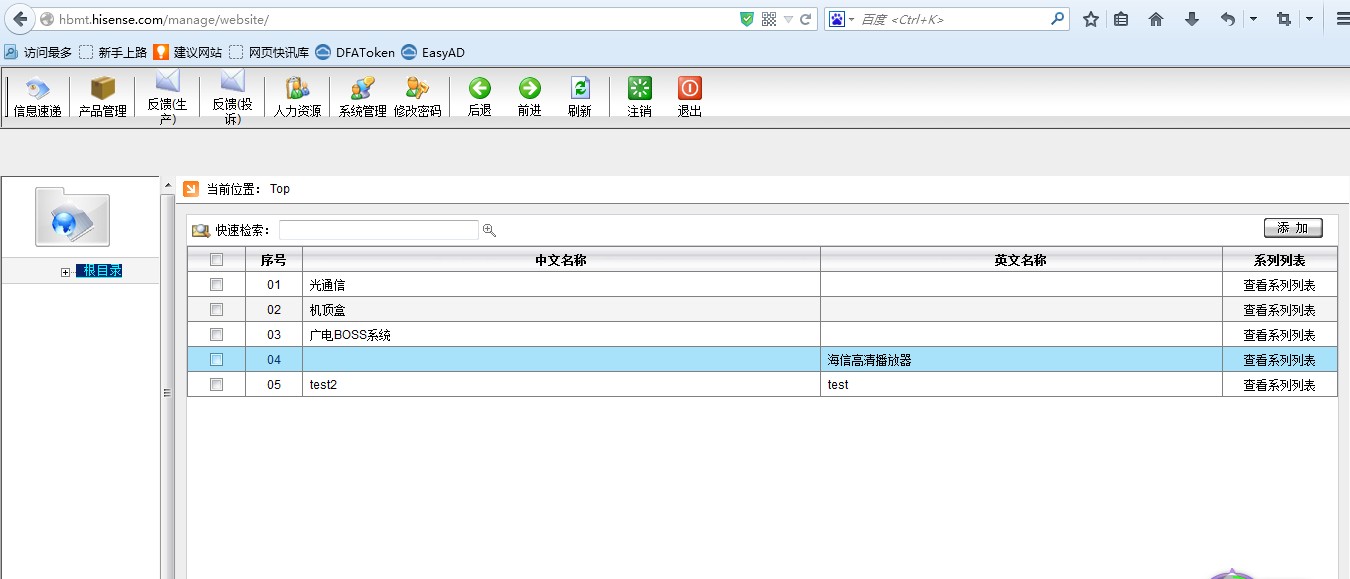Click the 添加 add button

pyautogui.click(x=1293, y=228)
